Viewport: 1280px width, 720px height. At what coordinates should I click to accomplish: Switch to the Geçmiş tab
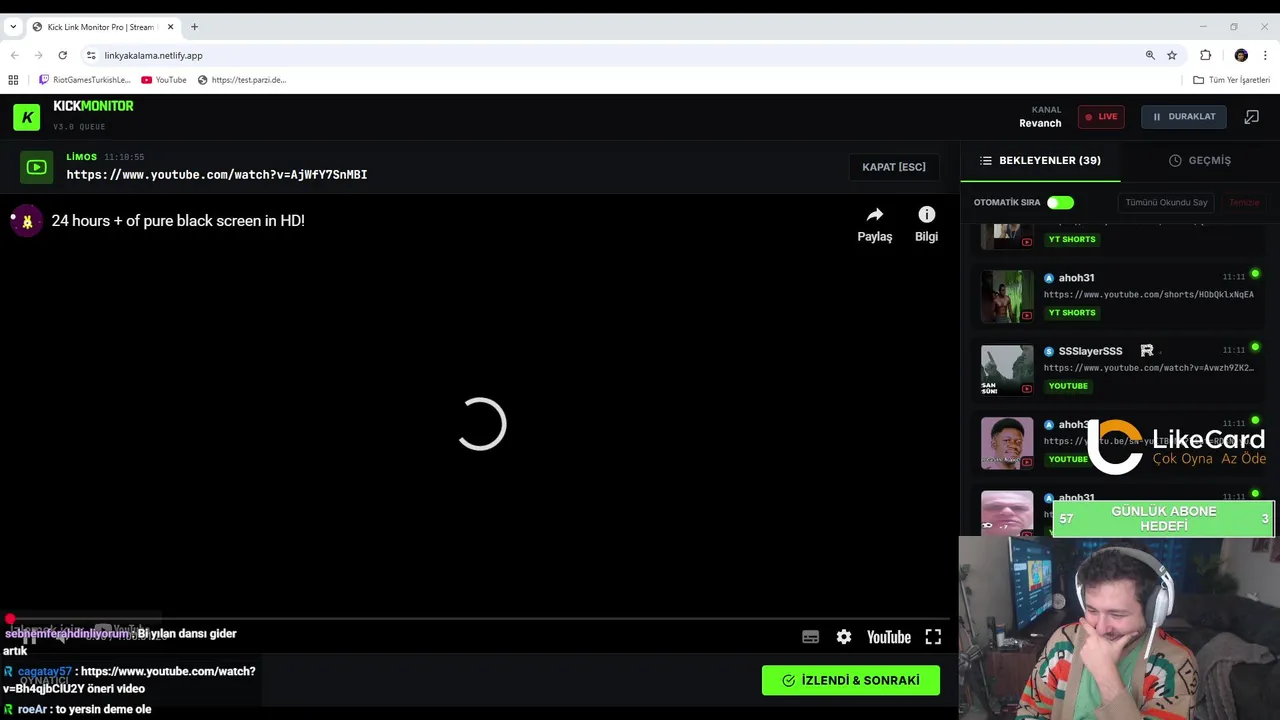point(1200,160)
